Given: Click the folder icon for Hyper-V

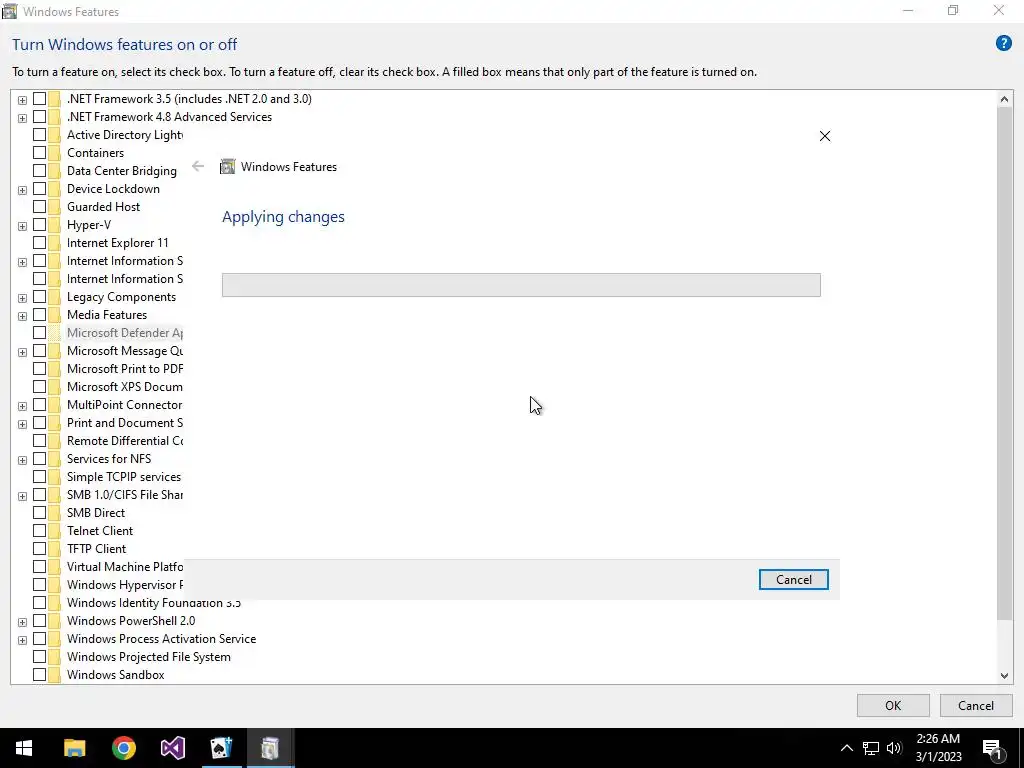Looking at the screenshot, I should [x=55, y=225].
